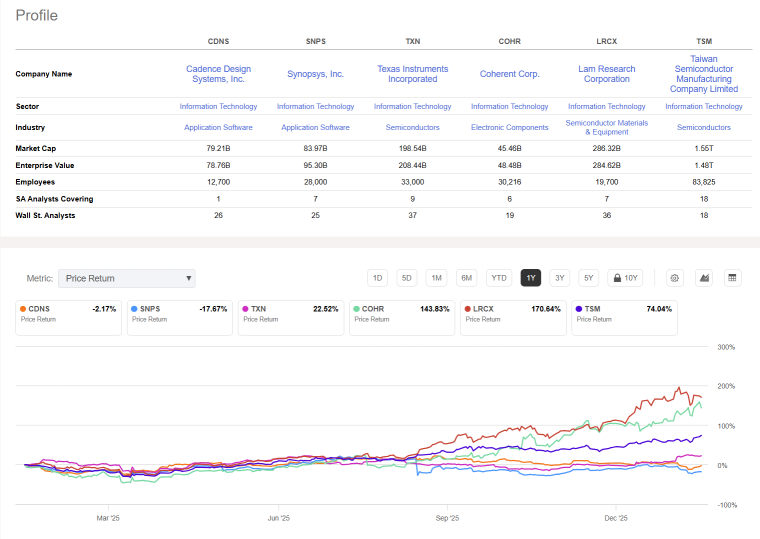Click the orange CDNS color dot
Image resolution: width=760 pixels, height=539 pixels.
23,309
